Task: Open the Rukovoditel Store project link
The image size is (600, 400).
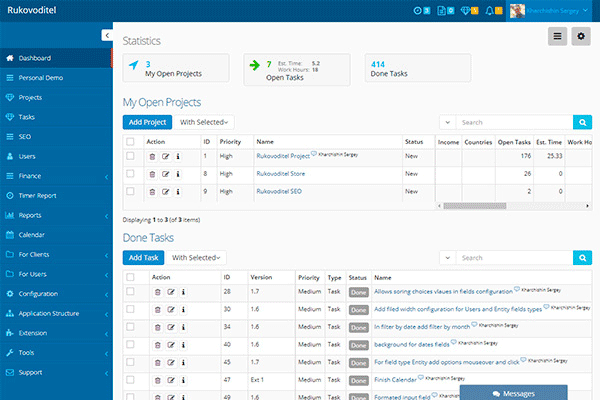Action: pos(281,173)
